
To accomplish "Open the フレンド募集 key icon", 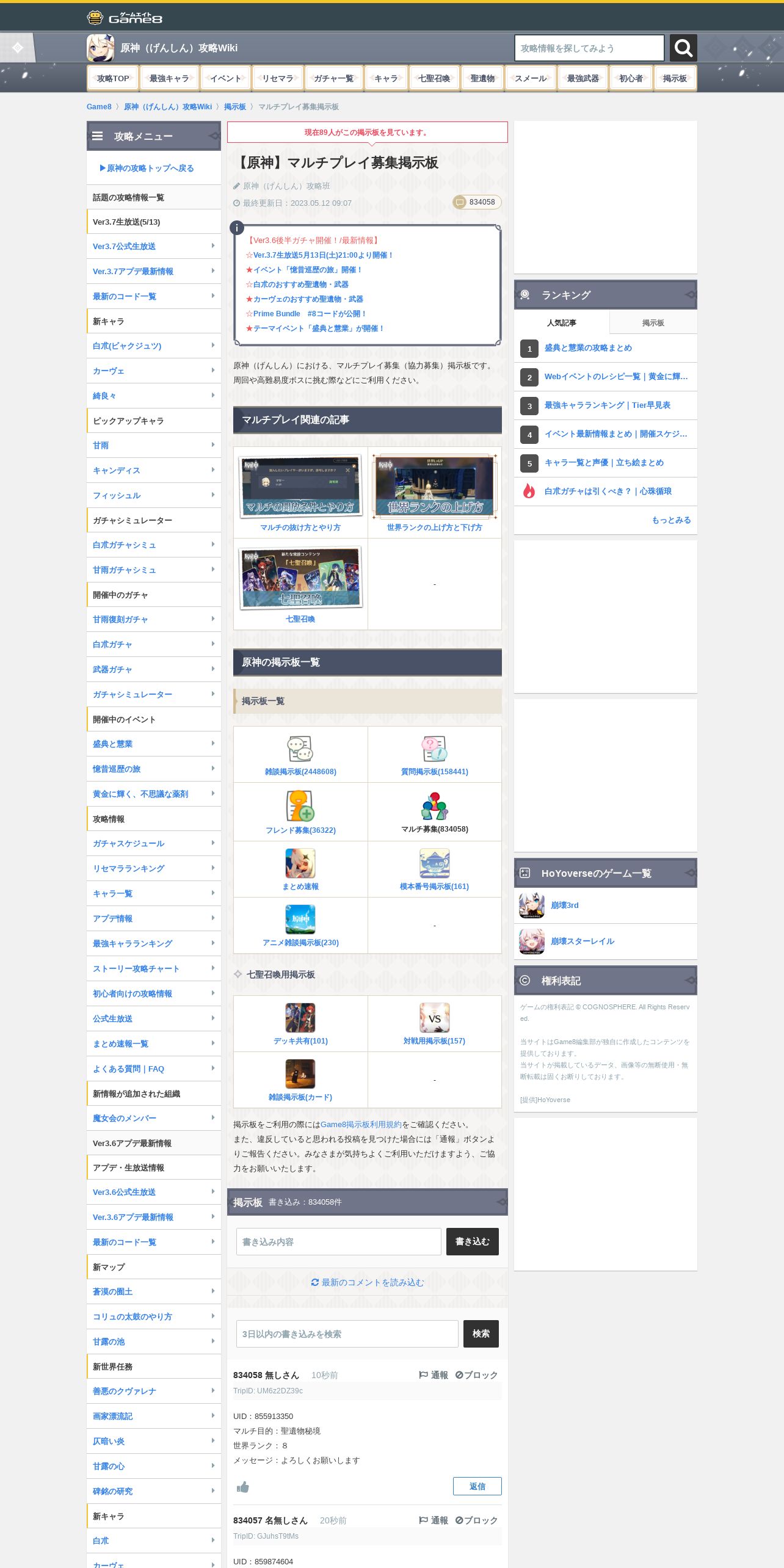I will point(300,806).
